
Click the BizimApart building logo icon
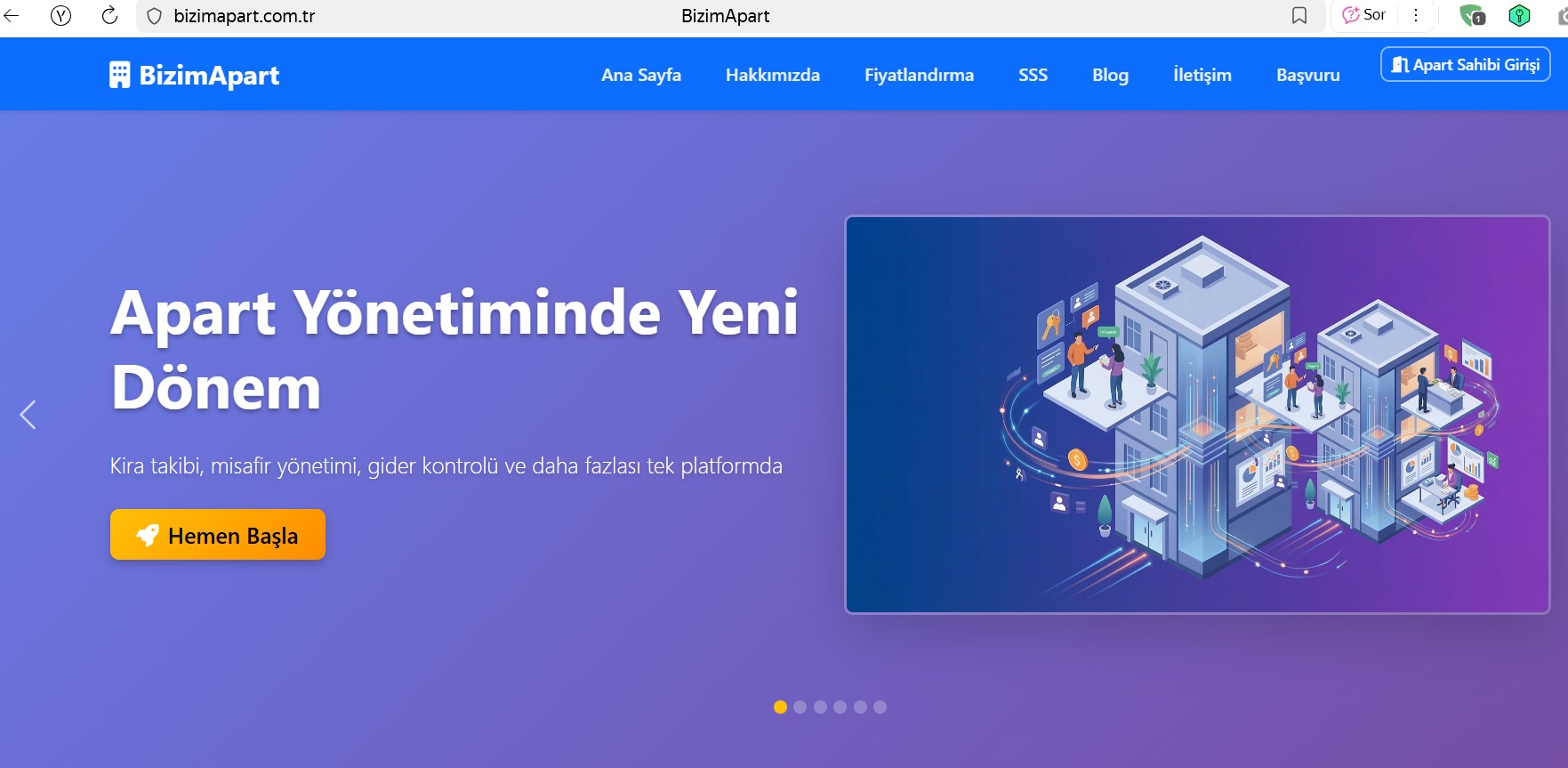pos(119,75)
